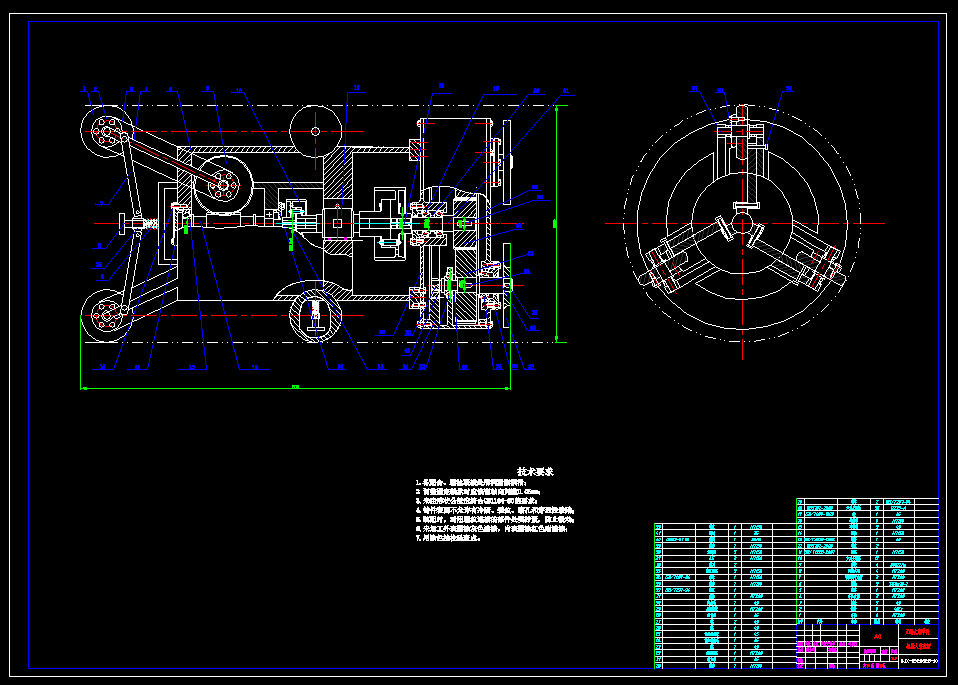Image resolution: width=958 pixels, height=685 pixels.
Task: Pick the large hatched gear on main shaft
Action: click(x=466, y=224)
